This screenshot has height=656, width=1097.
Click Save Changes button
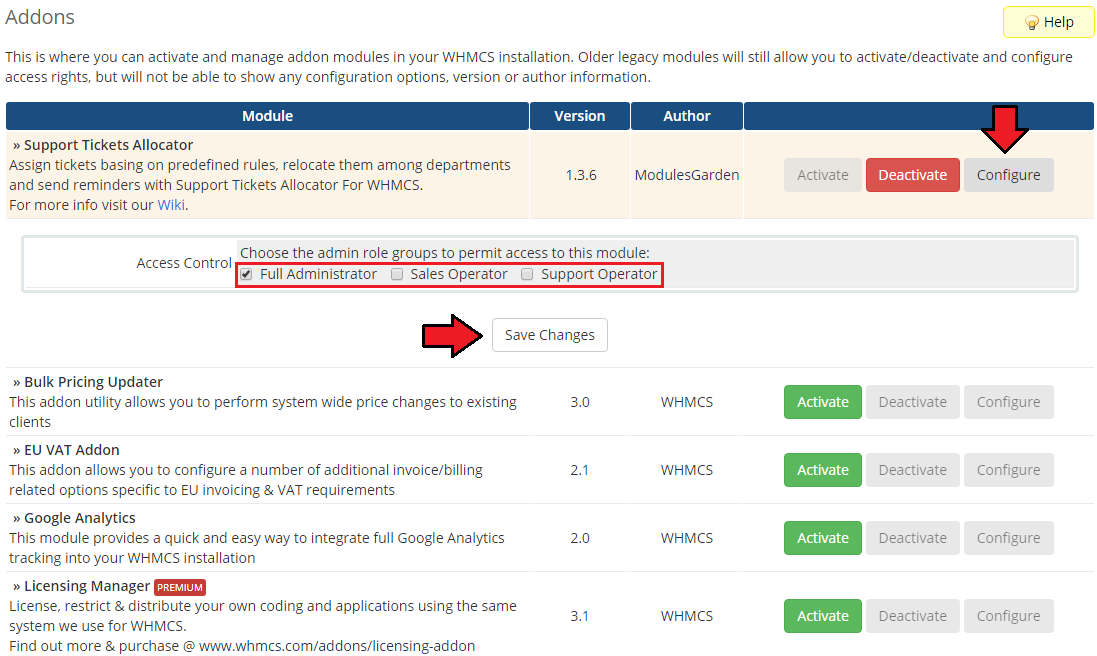coord(550,335)
